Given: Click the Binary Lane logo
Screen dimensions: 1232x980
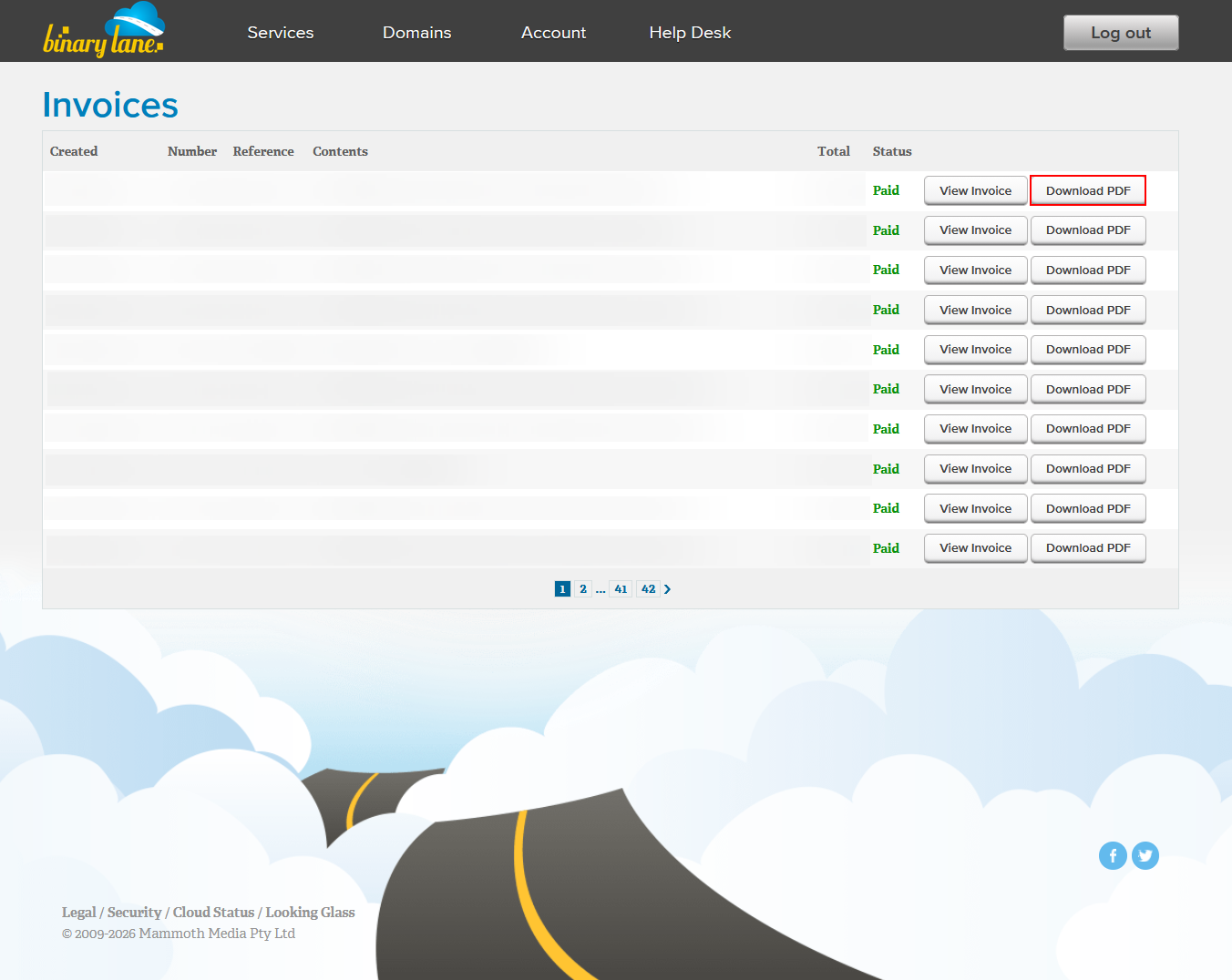Looking at the screenshot, I should (104, 30).
